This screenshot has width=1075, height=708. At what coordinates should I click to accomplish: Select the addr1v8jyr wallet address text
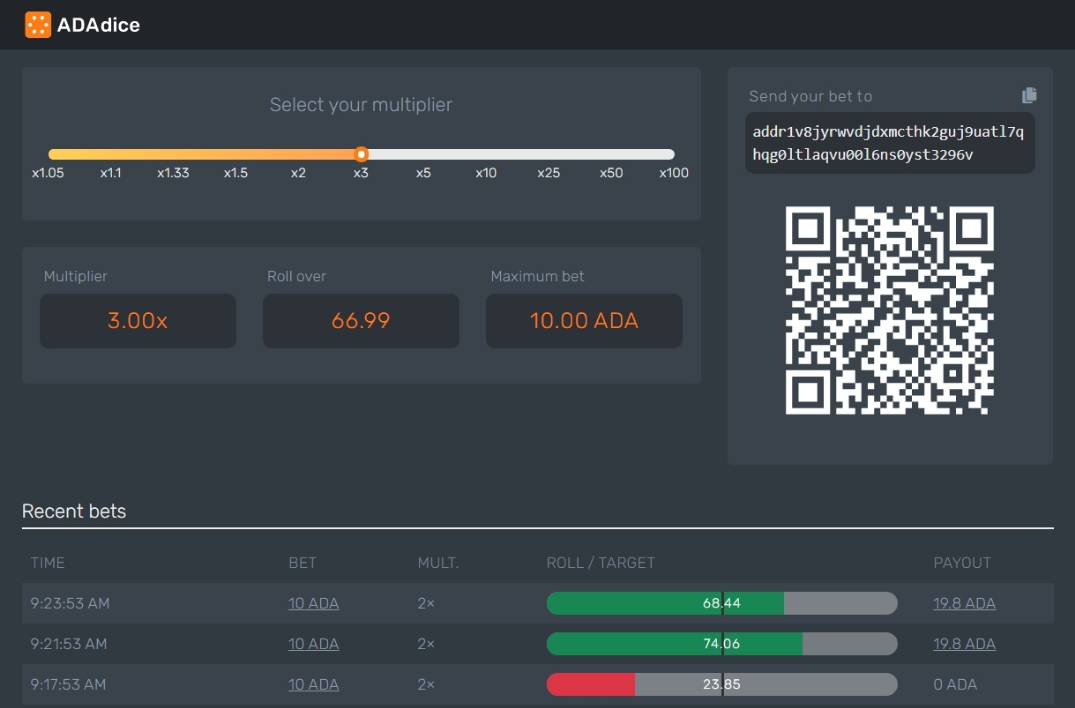[x=889, y=143]
